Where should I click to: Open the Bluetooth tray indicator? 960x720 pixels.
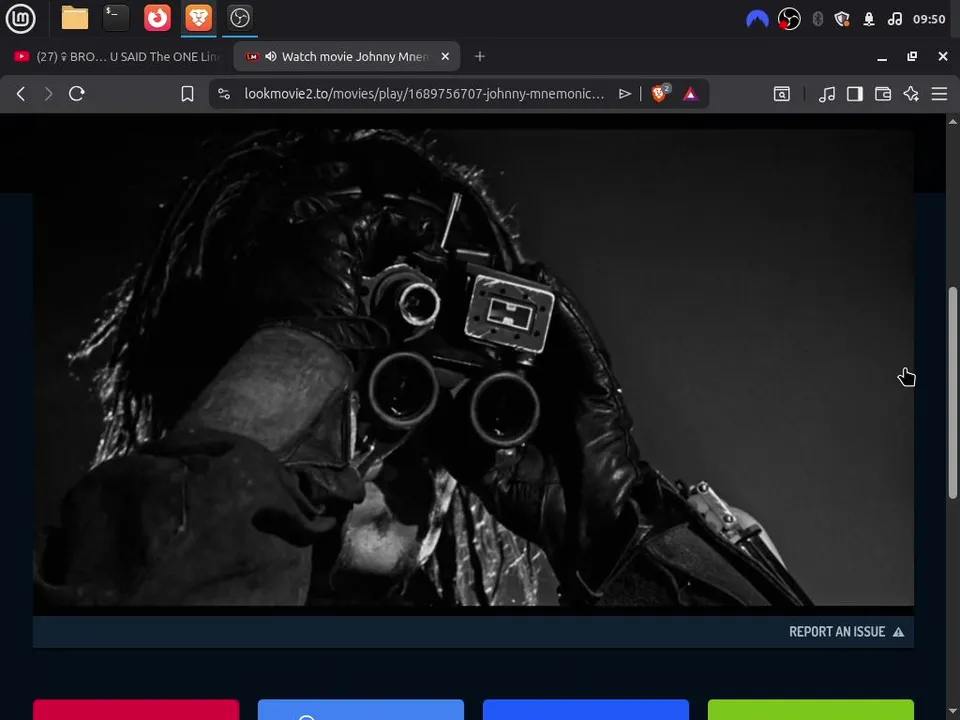pyautogui.click(x=817, y=20)
